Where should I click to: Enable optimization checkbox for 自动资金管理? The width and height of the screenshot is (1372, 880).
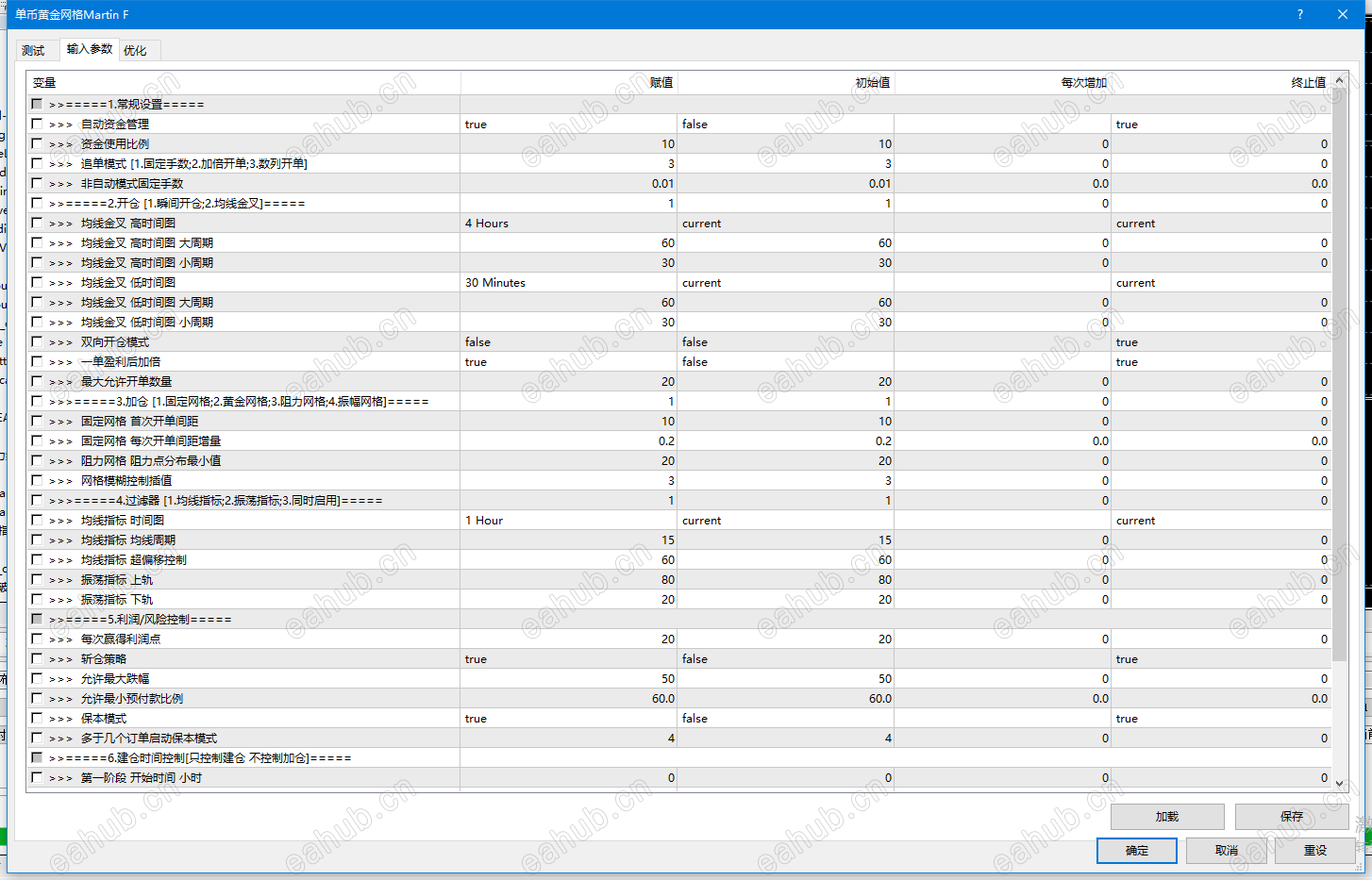coord(37,124)
